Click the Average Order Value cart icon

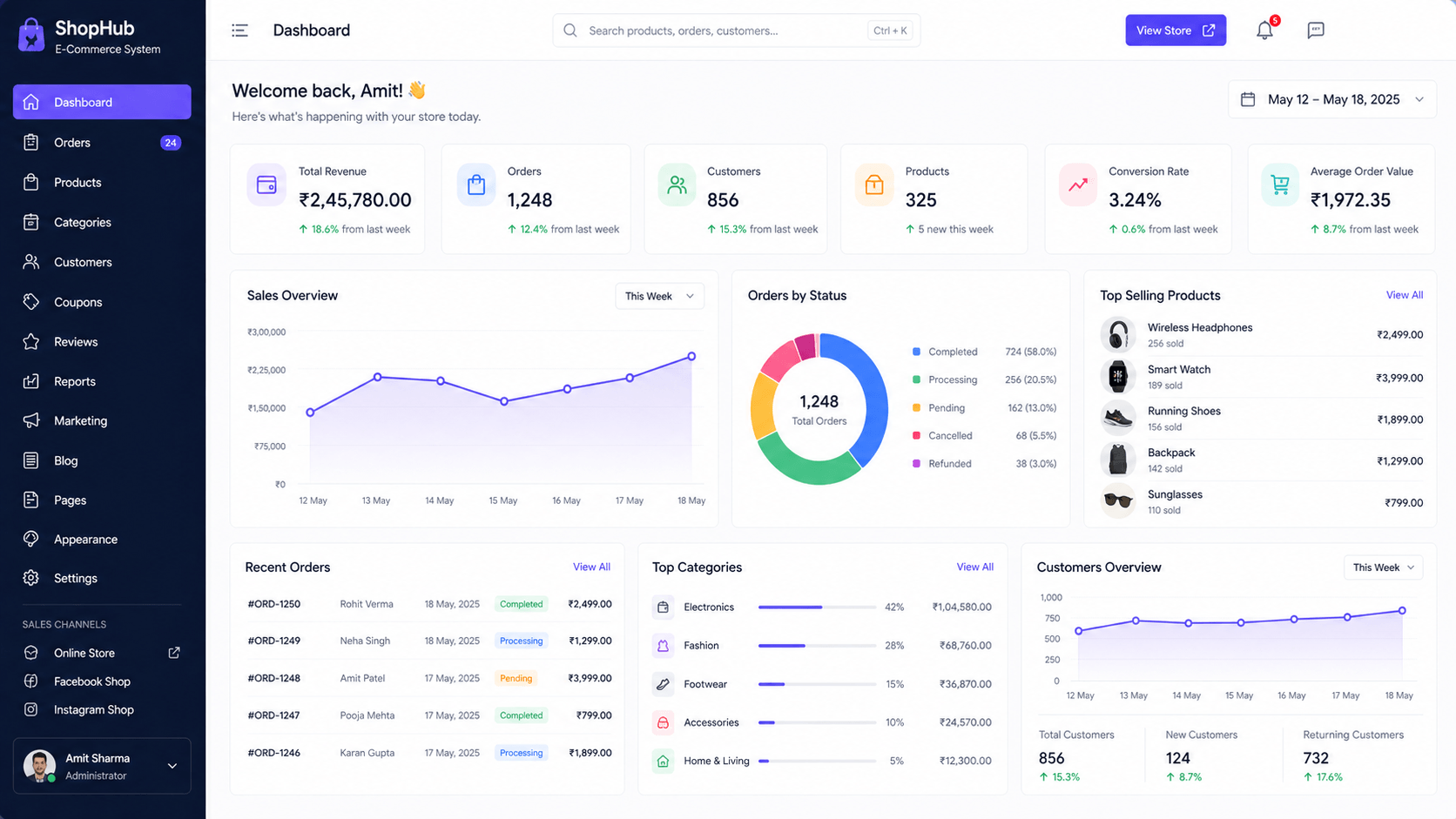[1279, 185]
